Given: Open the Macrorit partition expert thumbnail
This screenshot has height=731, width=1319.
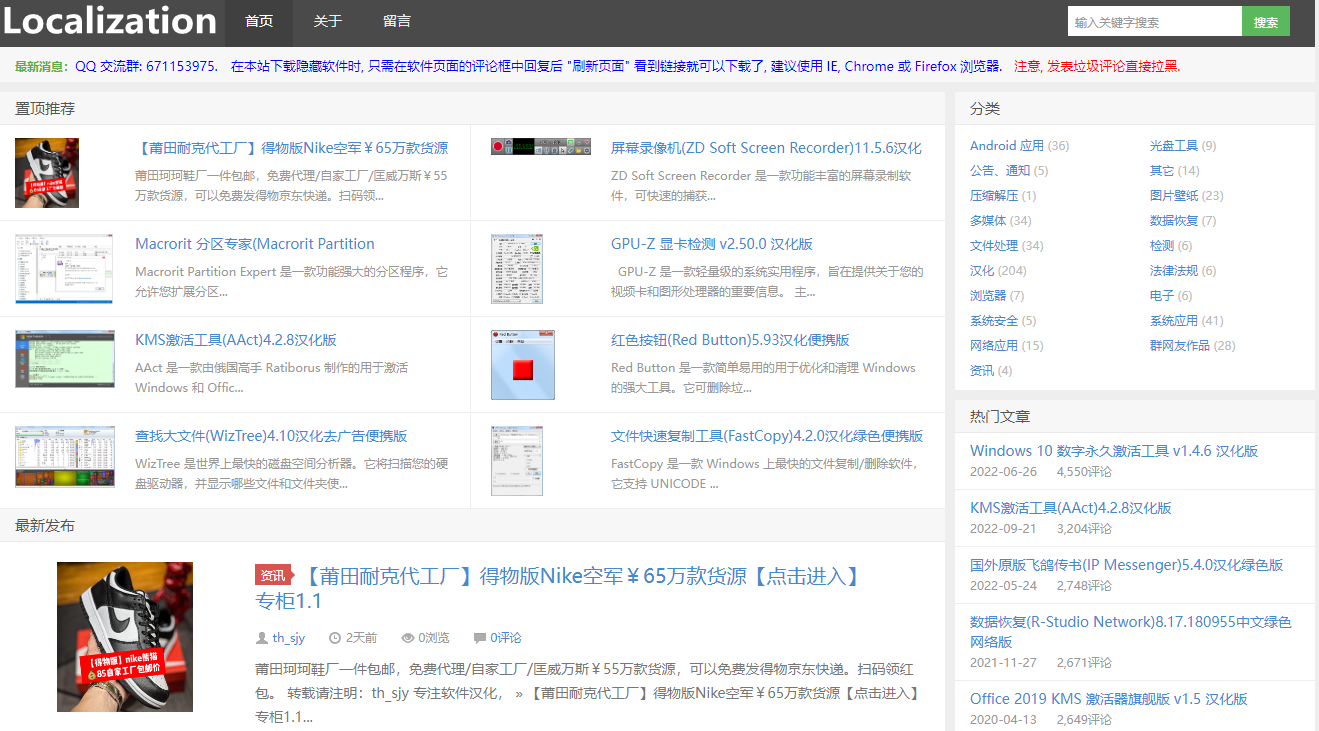Looking at the screenshot, I should (x=64, y=269).
